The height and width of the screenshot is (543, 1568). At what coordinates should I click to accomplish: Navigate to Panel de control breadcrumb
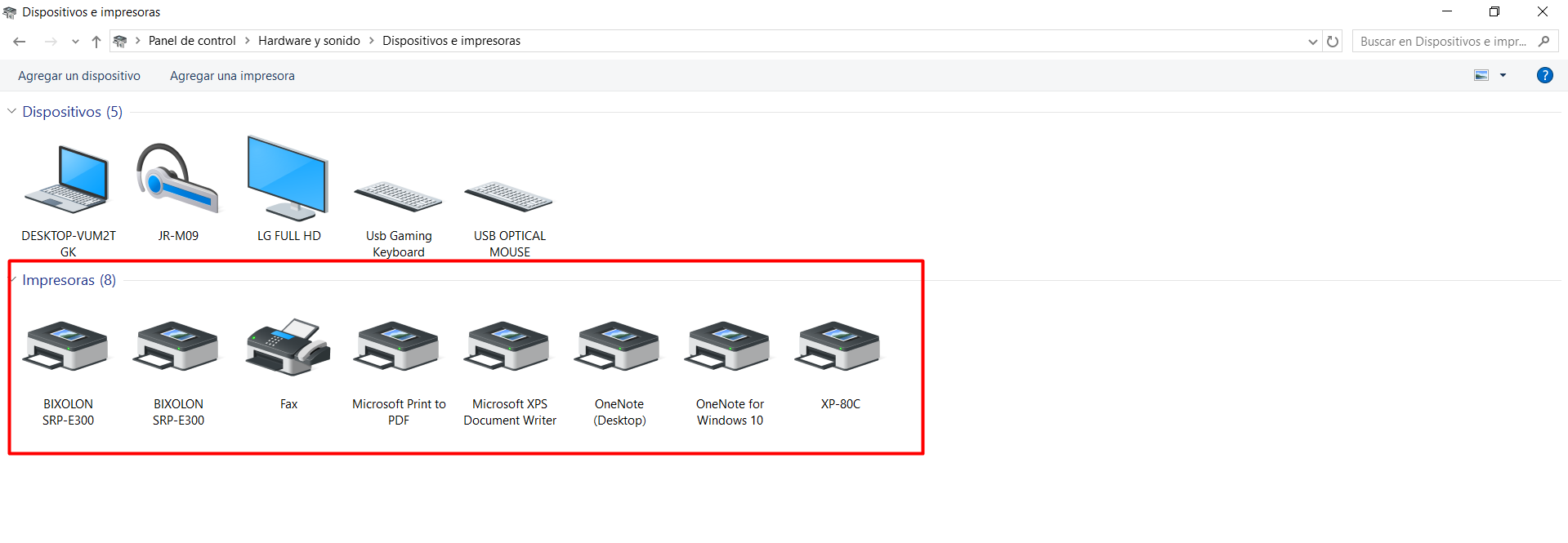[192, 41]
